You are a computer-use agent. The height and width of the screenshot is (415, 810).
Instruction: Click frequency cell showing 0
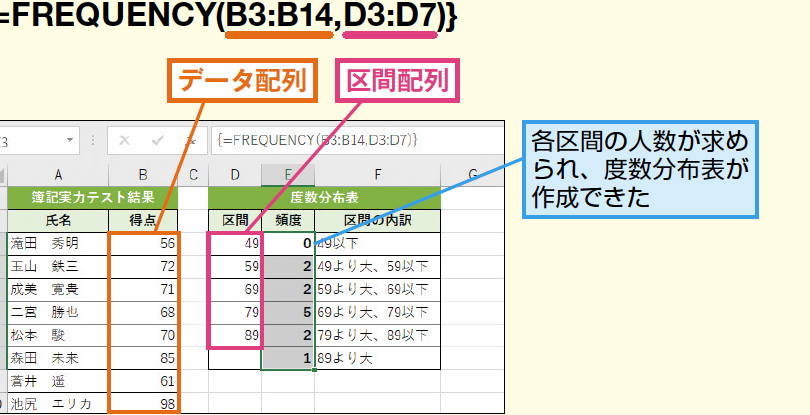click(288, 243)
